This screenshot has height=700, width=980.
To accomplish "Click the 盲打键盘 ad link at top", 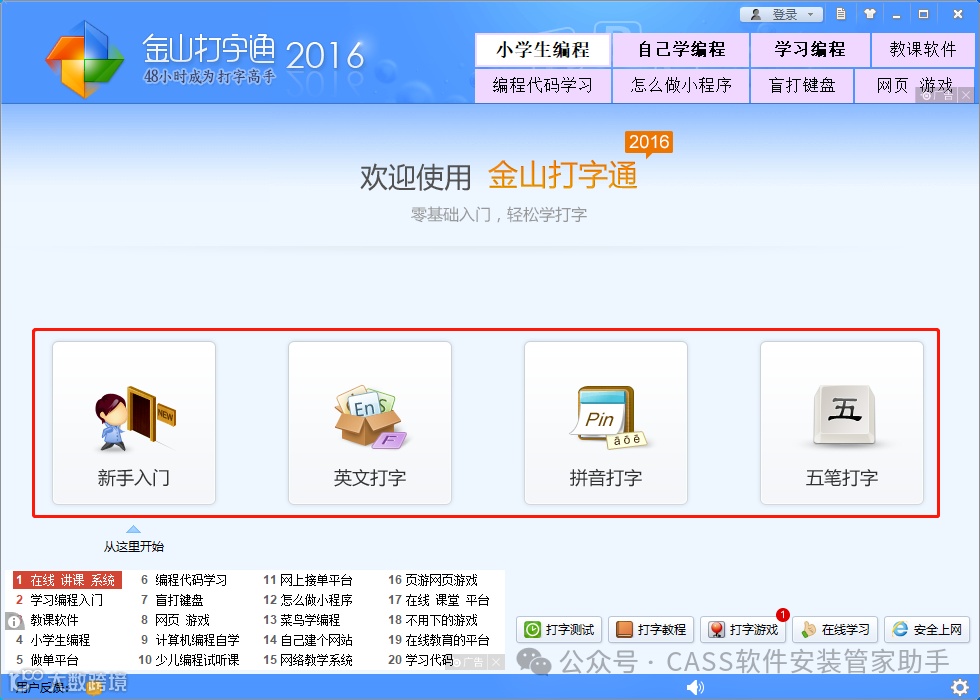I will coord(802,86).
